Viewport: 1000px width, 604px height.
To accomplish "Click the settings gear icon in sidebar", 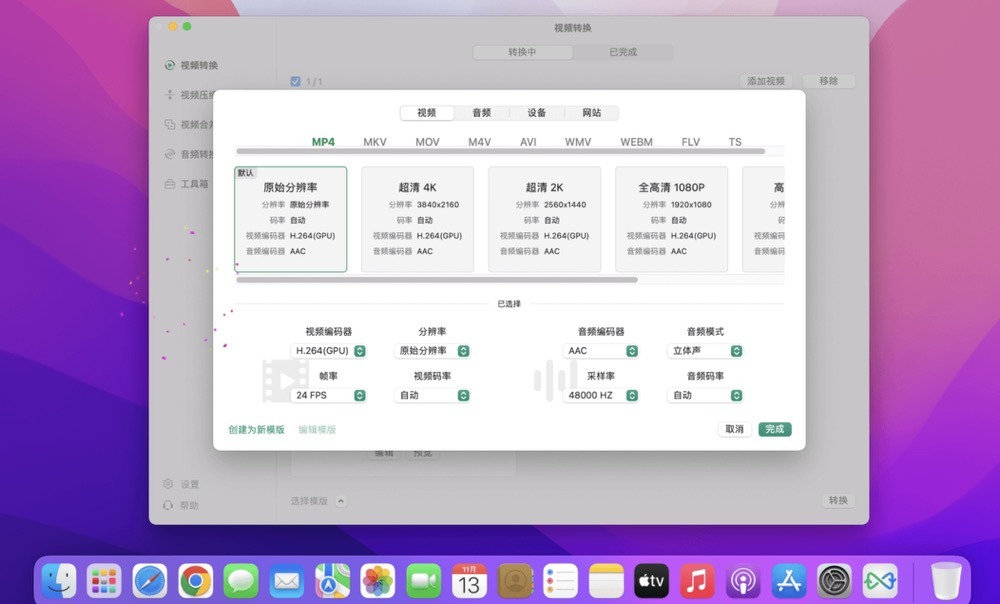I will (168, 484).
